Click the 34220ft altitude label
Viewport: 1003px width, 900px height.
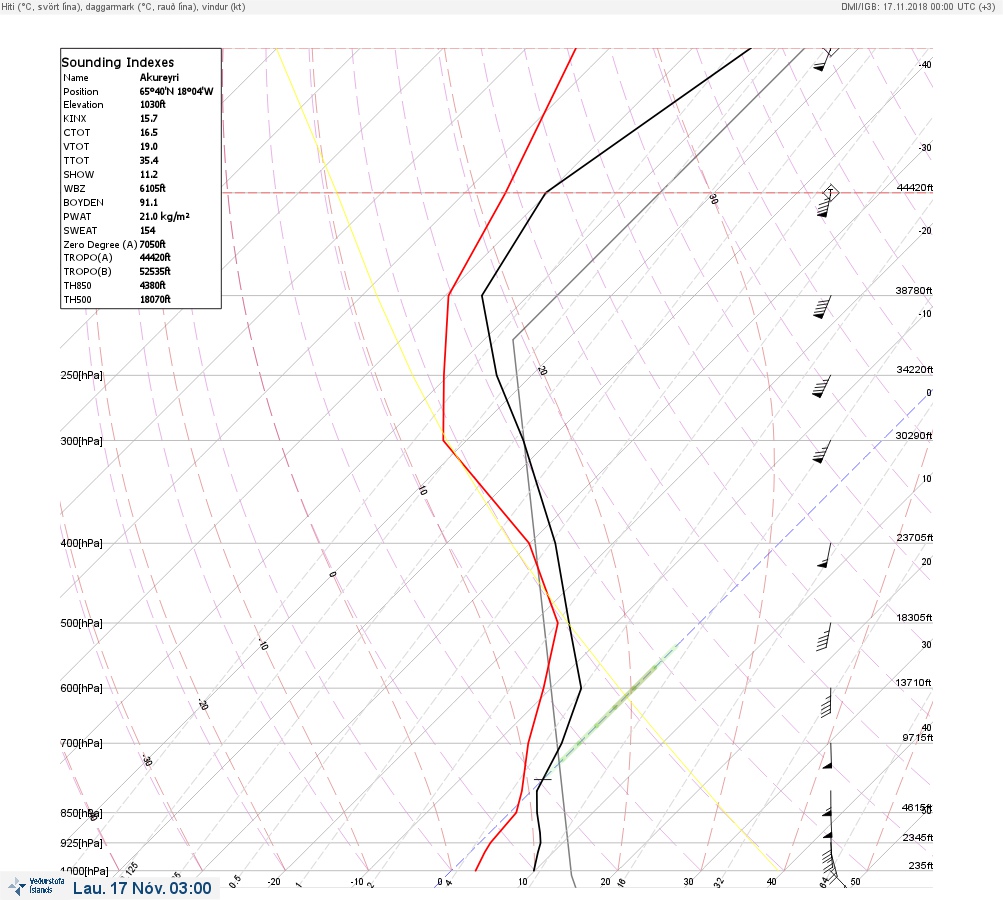[915, 370]
